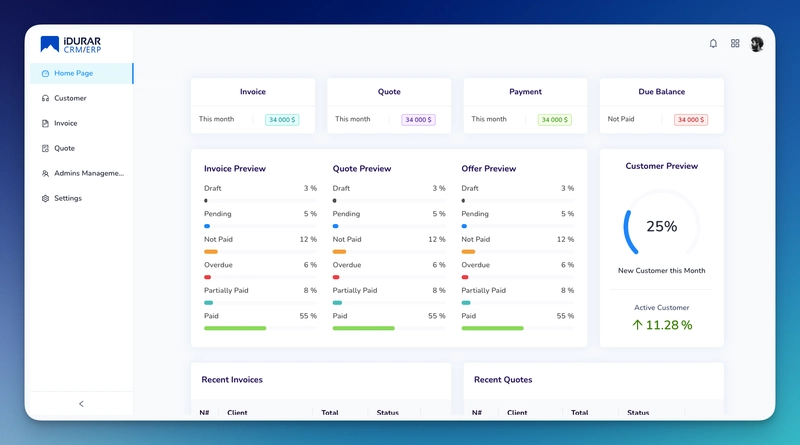Viewport: 800px width, 445px height.
Task: Click the Invoice document icon in sidebar
Action: (x=45, y=124)
